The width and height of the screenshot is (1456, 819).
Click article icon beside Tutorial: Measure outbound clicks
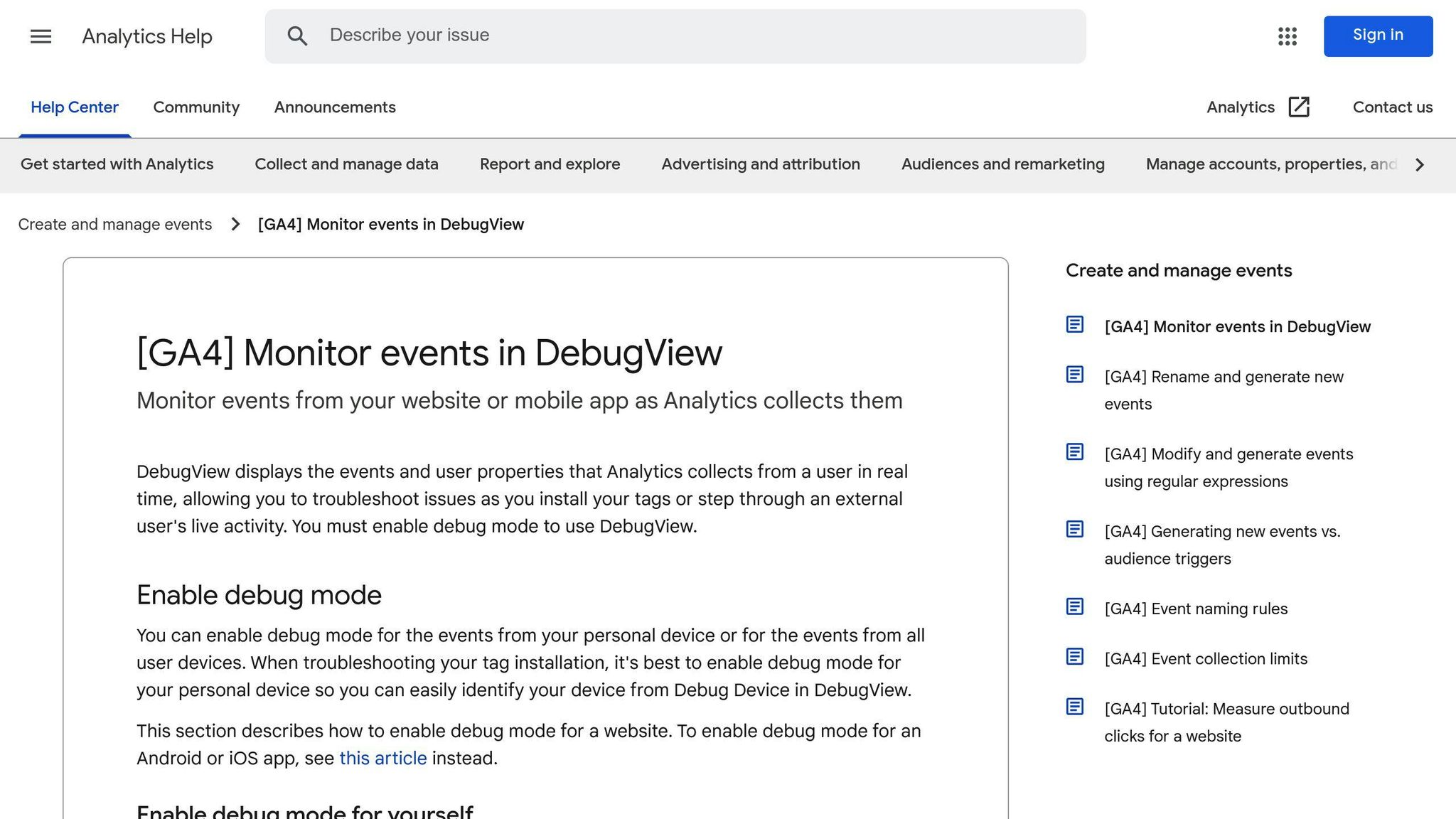pyautogui.click(x=1075, y=707)
